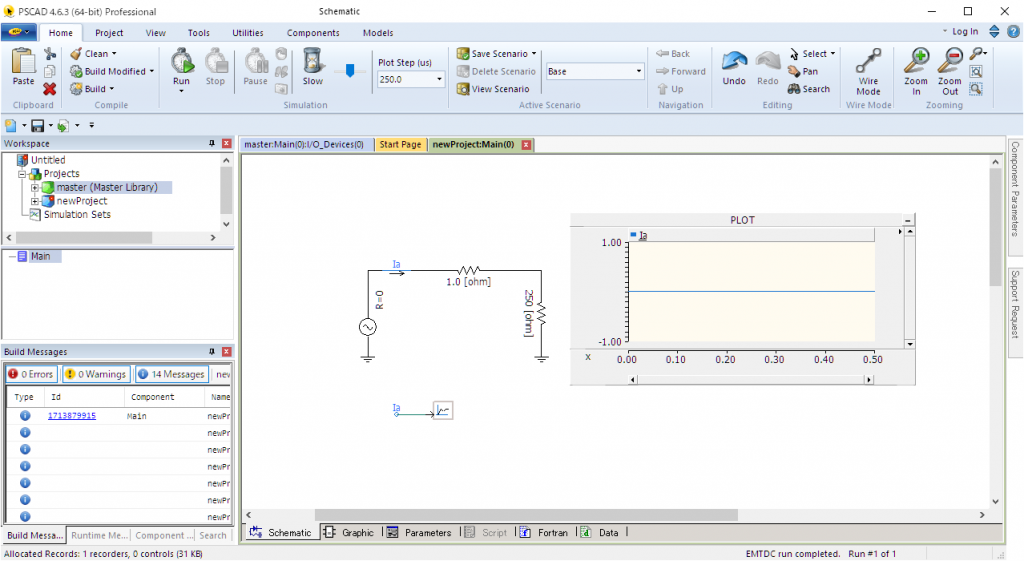Switch to master:Main(0):I/O_Devices(0) tab
Viewport: 1024px width, 561px height.
(304, 144)
